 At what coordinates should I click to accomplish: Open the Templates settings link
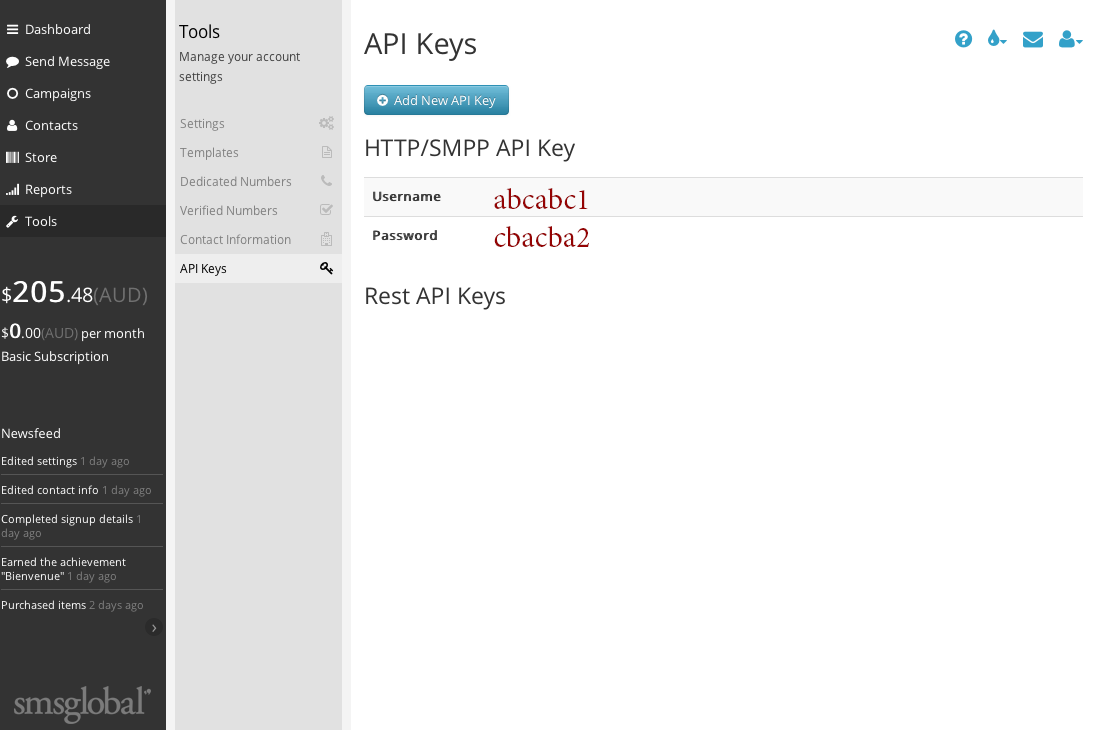coord(209,153)
